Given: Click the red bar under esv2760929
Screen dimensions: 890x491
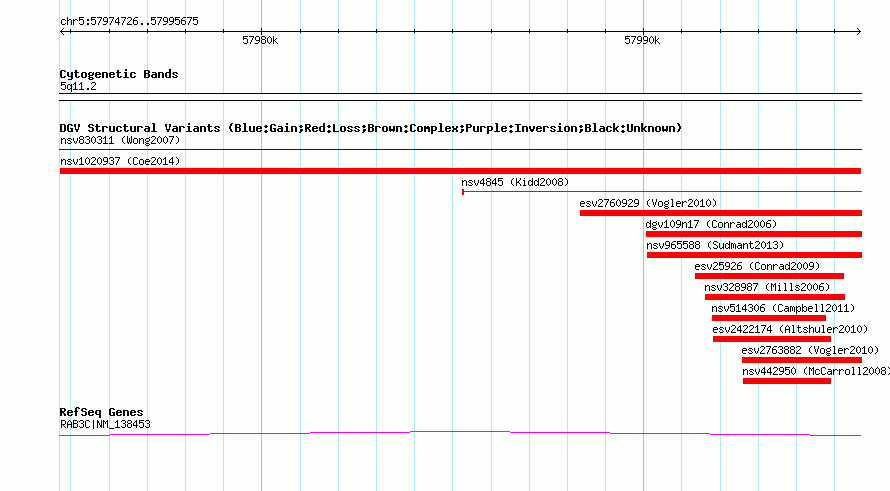Looking at the screenshot, I should tap(721, 213).
